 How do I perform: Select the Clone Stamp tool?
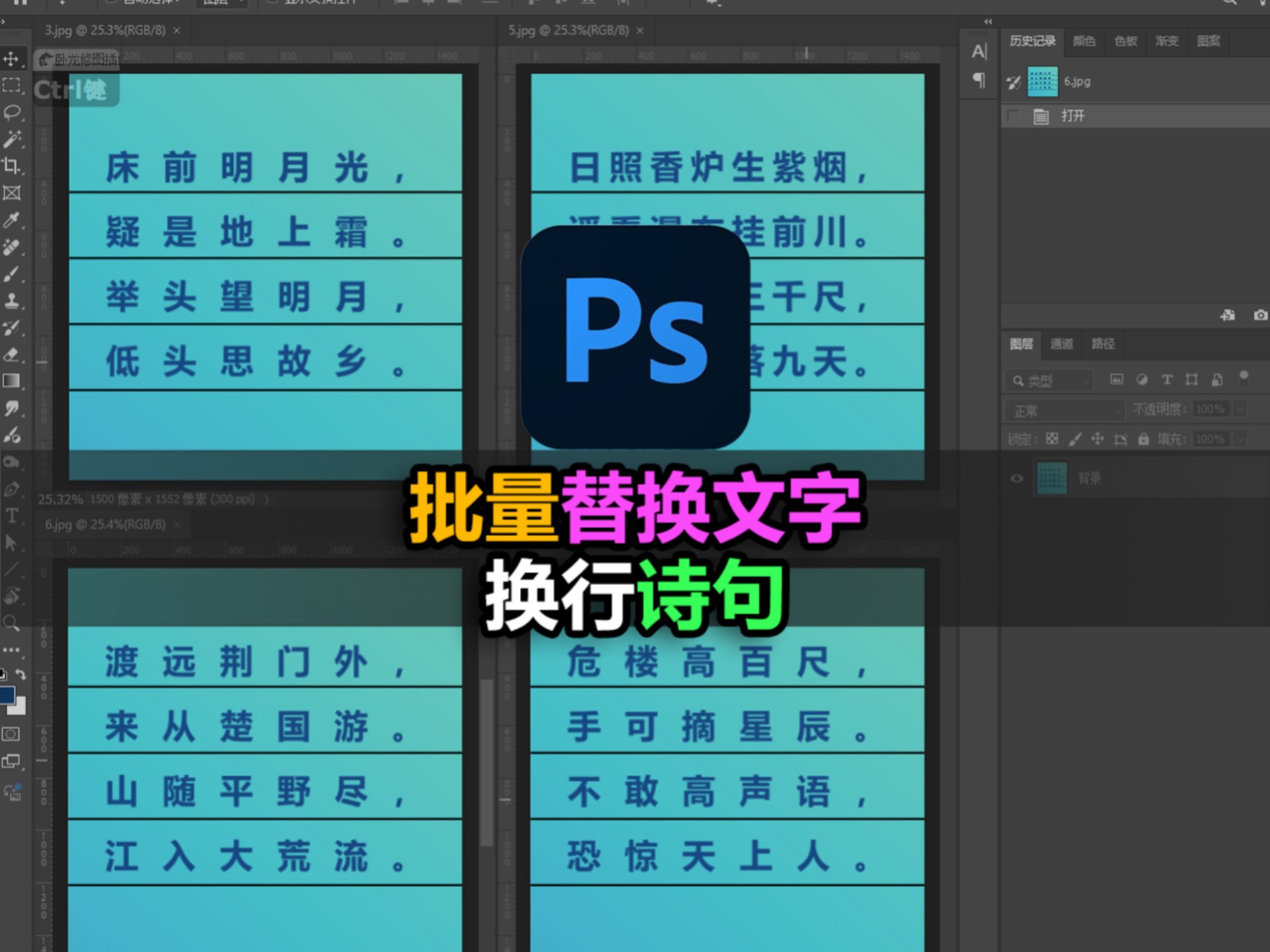(x=11, y=301)
